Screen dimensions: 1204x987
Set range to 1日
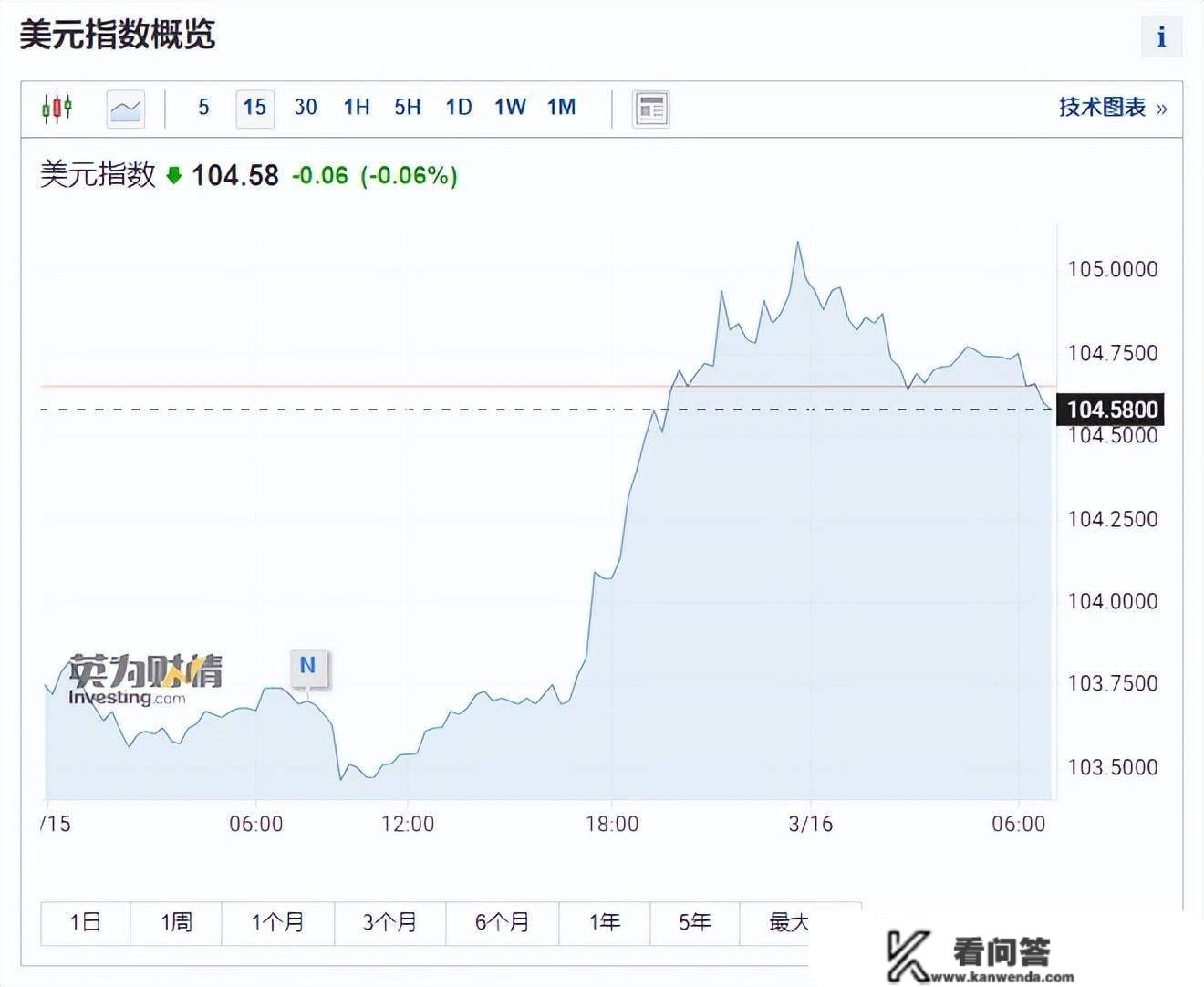click(x=86, y=923)
